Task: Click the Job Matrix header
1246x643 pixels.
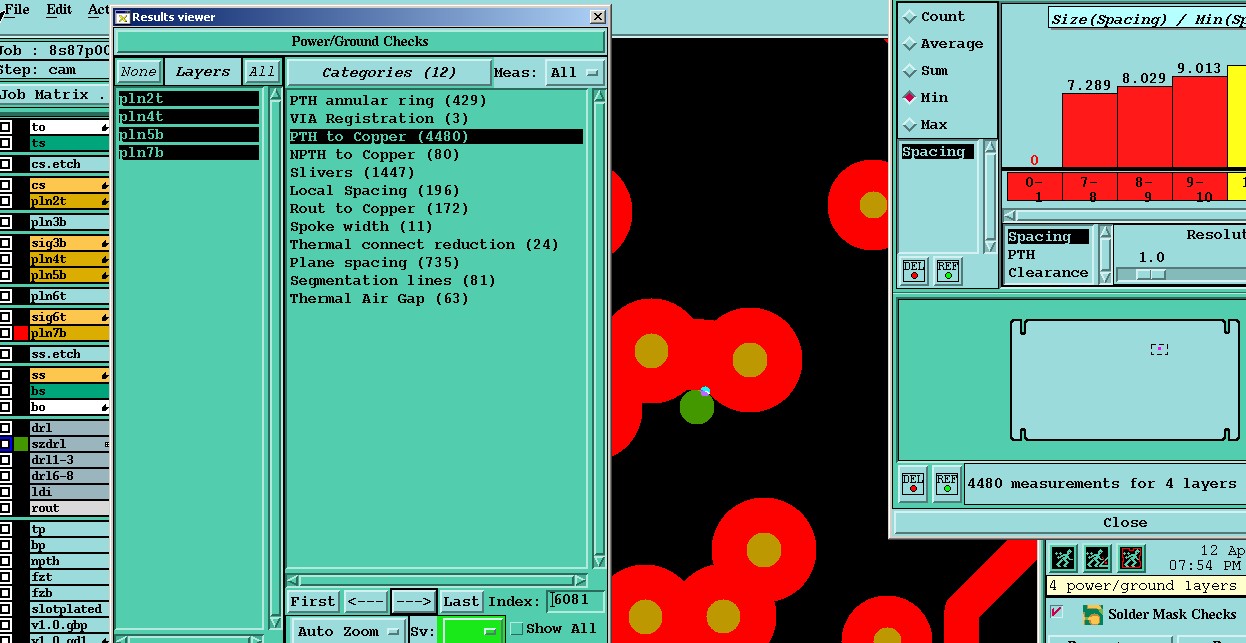Action: (54, 94)
